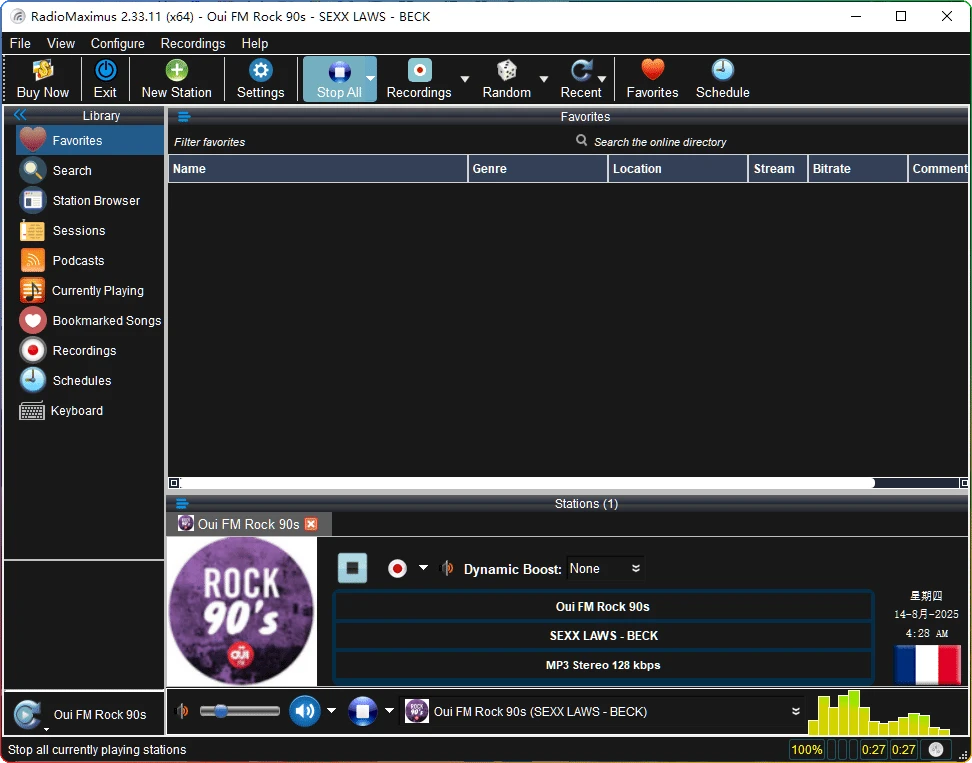Start recording with the red record button
Screen dimensions: 972x763
[x=397, y=568]
